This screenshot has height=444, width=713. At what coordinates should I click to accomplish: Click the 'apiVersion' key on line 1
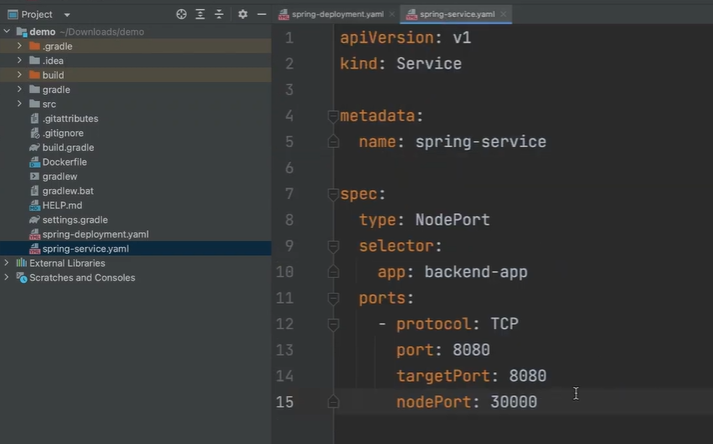tap(387, 38)
